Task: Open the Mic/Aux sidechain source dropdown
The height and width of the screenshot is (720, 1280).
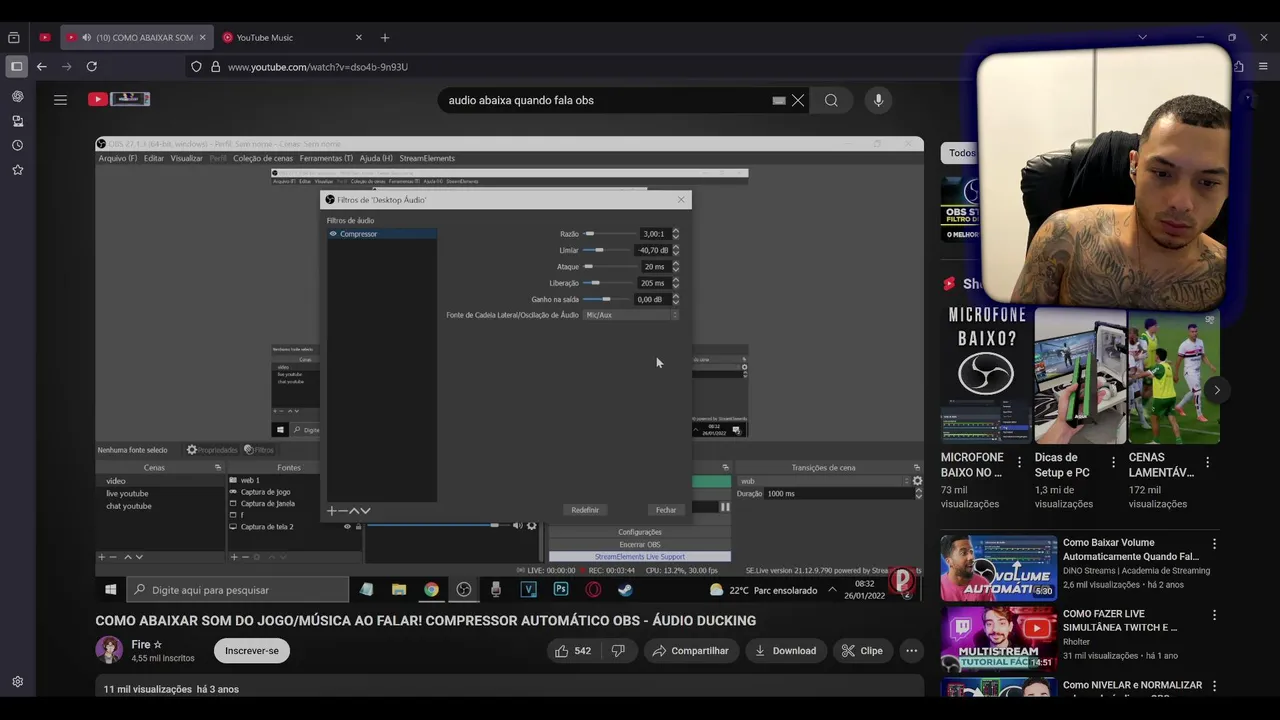Action: [631, 315]
